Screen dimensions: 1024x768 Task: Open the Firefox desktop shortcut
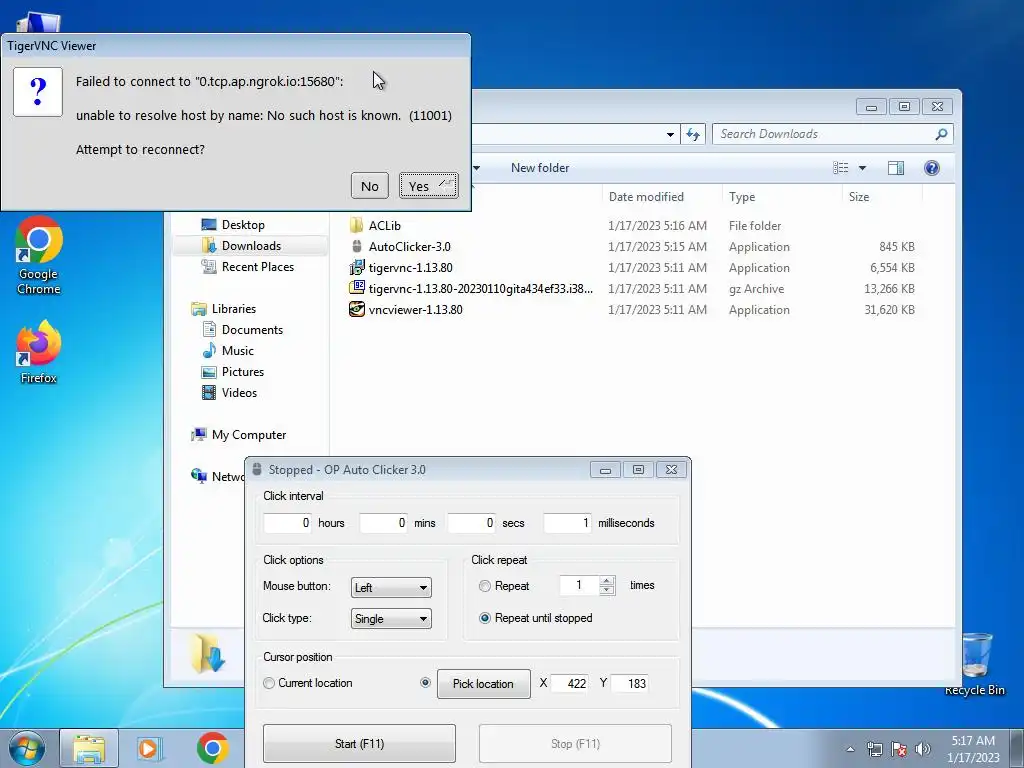[39, 351]
